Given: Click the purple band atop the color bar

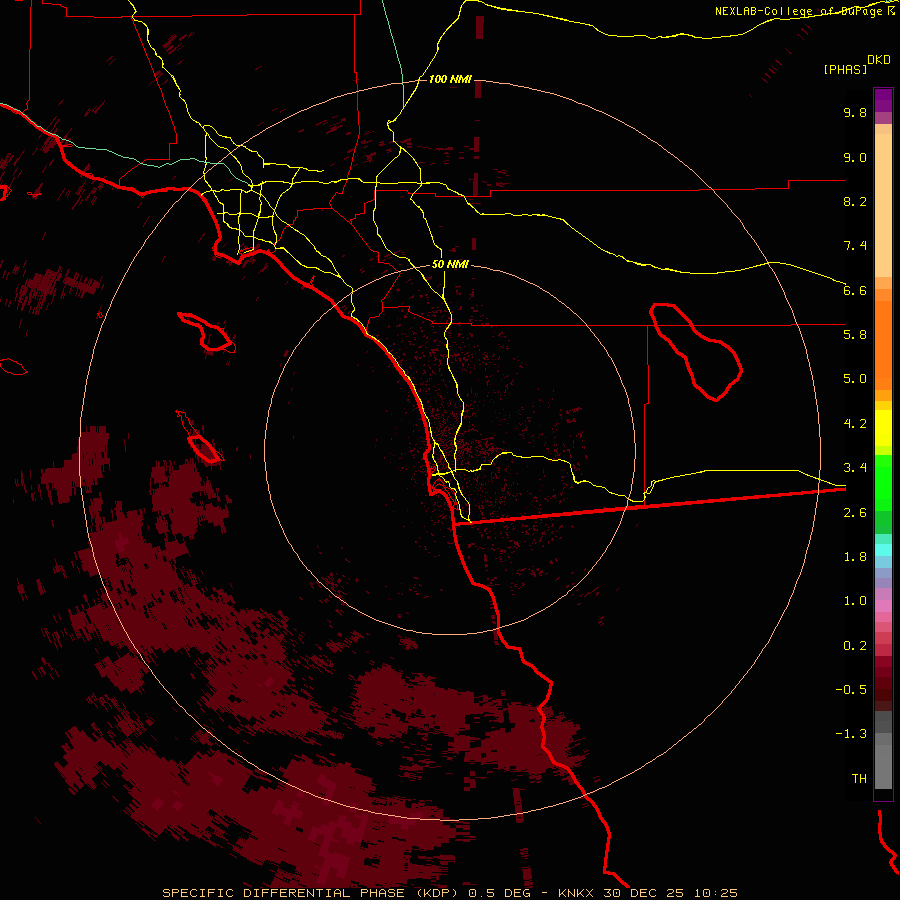Looking at the screenshot, I should pyautogui.click(x=883, y=100).
